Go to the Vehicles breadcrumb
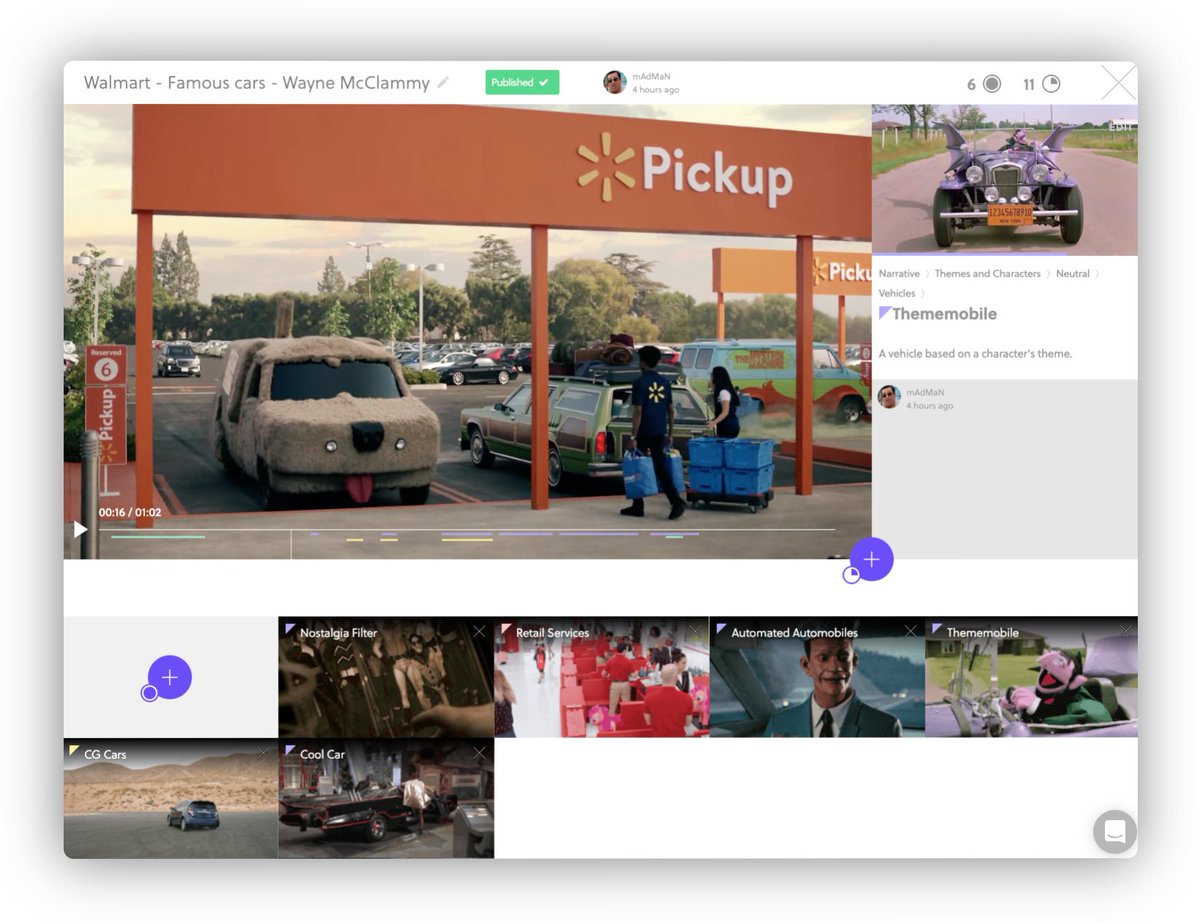This screenshot has height=924, width=1200. [x=897, y=294]
